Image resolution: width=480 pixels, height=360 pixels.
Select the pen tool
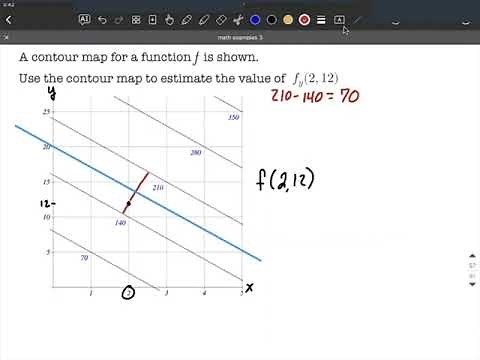pos(186,20)
